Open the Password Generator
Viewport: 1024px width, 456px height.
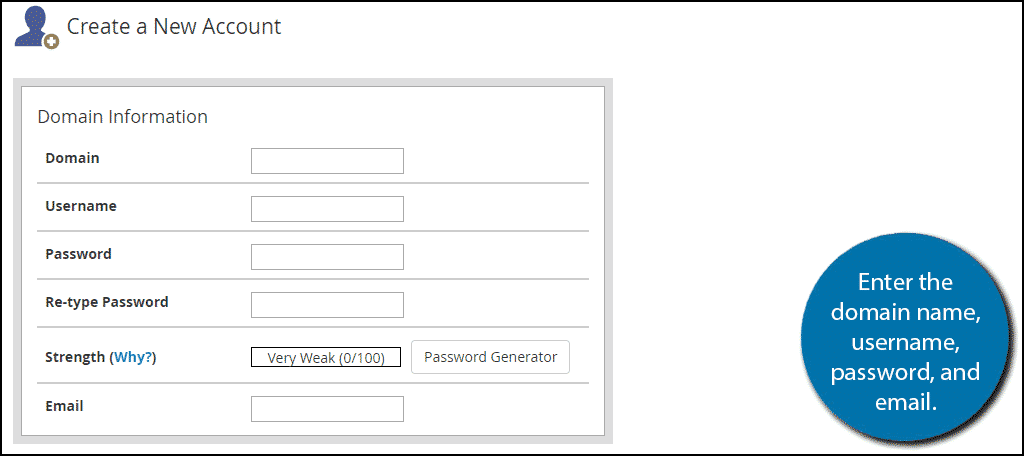coord(490,357)
